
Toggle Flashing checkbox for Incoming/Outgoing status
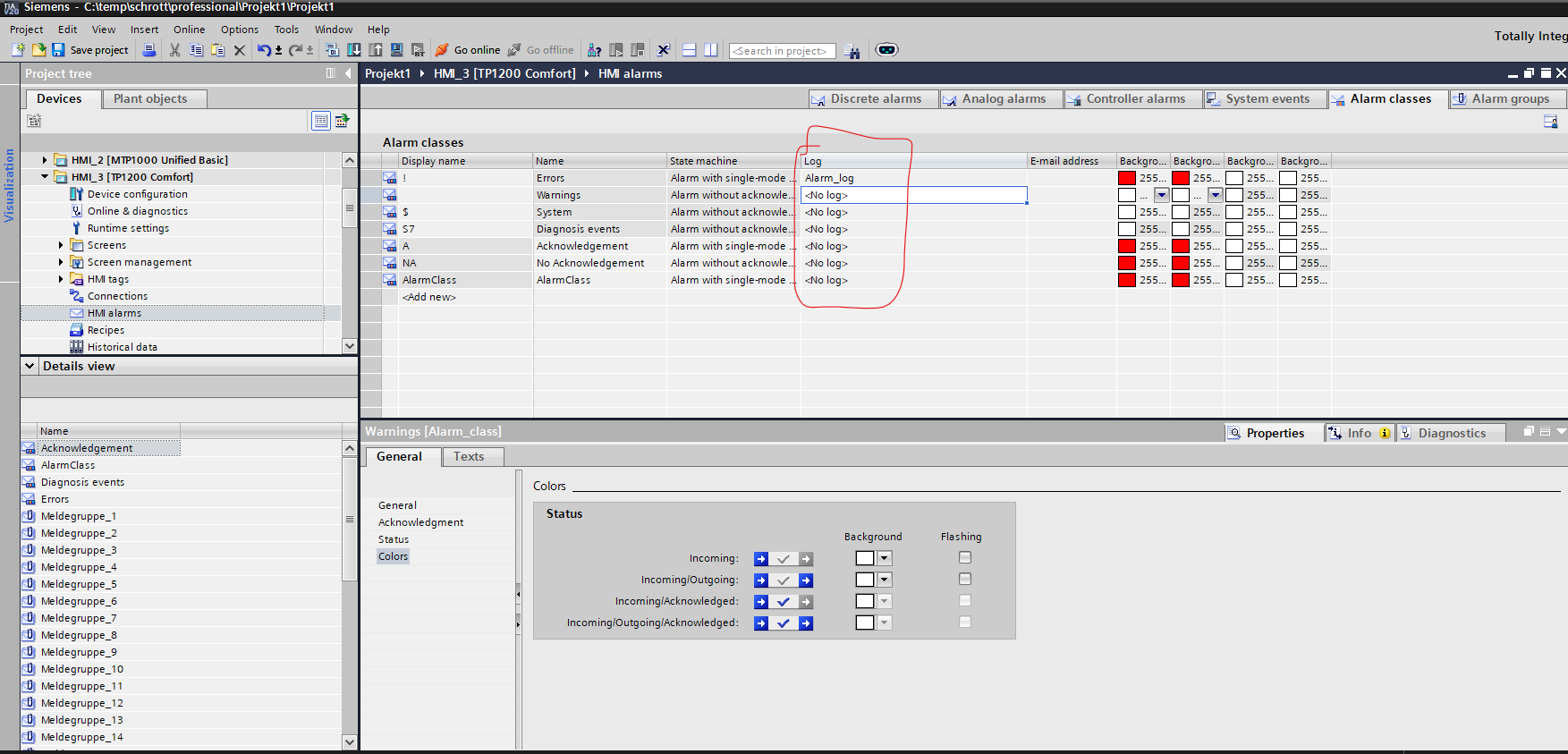(964, 579)
